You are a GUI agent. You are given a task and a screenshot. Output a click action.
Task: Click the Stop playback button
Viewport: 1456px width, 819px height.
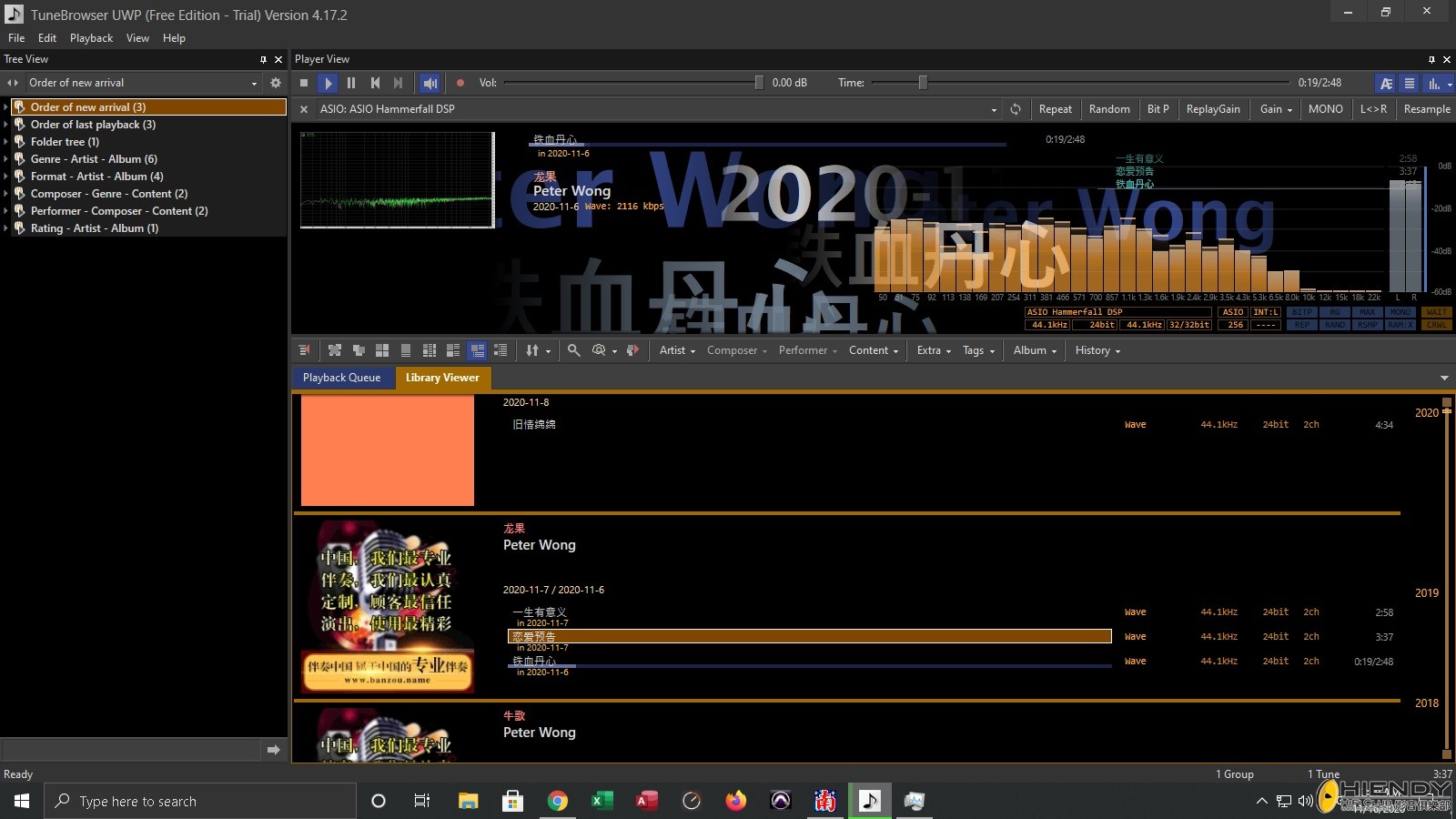click(x=304, y=83)
